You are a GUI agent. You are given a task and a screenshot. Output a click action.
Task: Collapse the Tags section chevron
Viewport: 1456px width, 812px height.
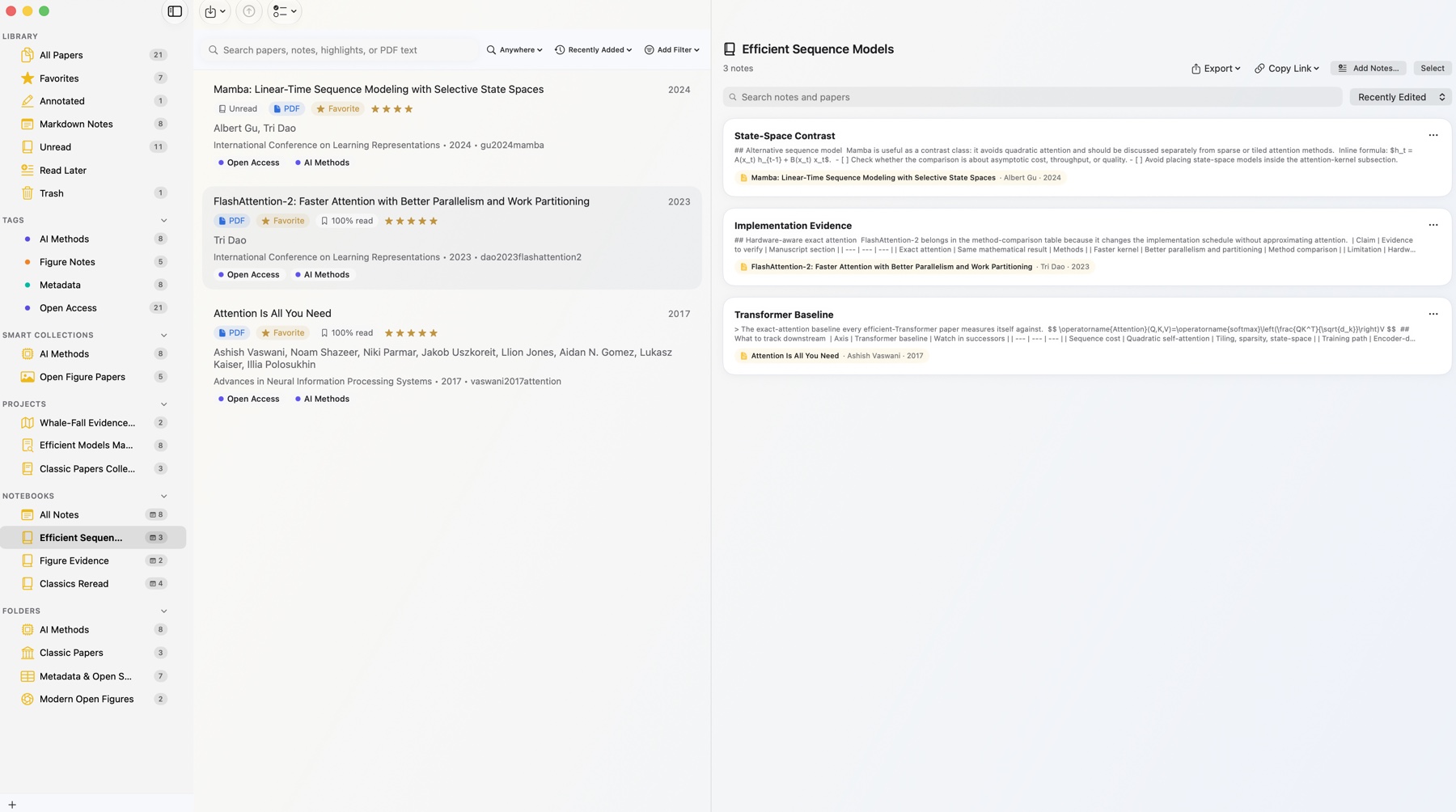coord(163,221)
